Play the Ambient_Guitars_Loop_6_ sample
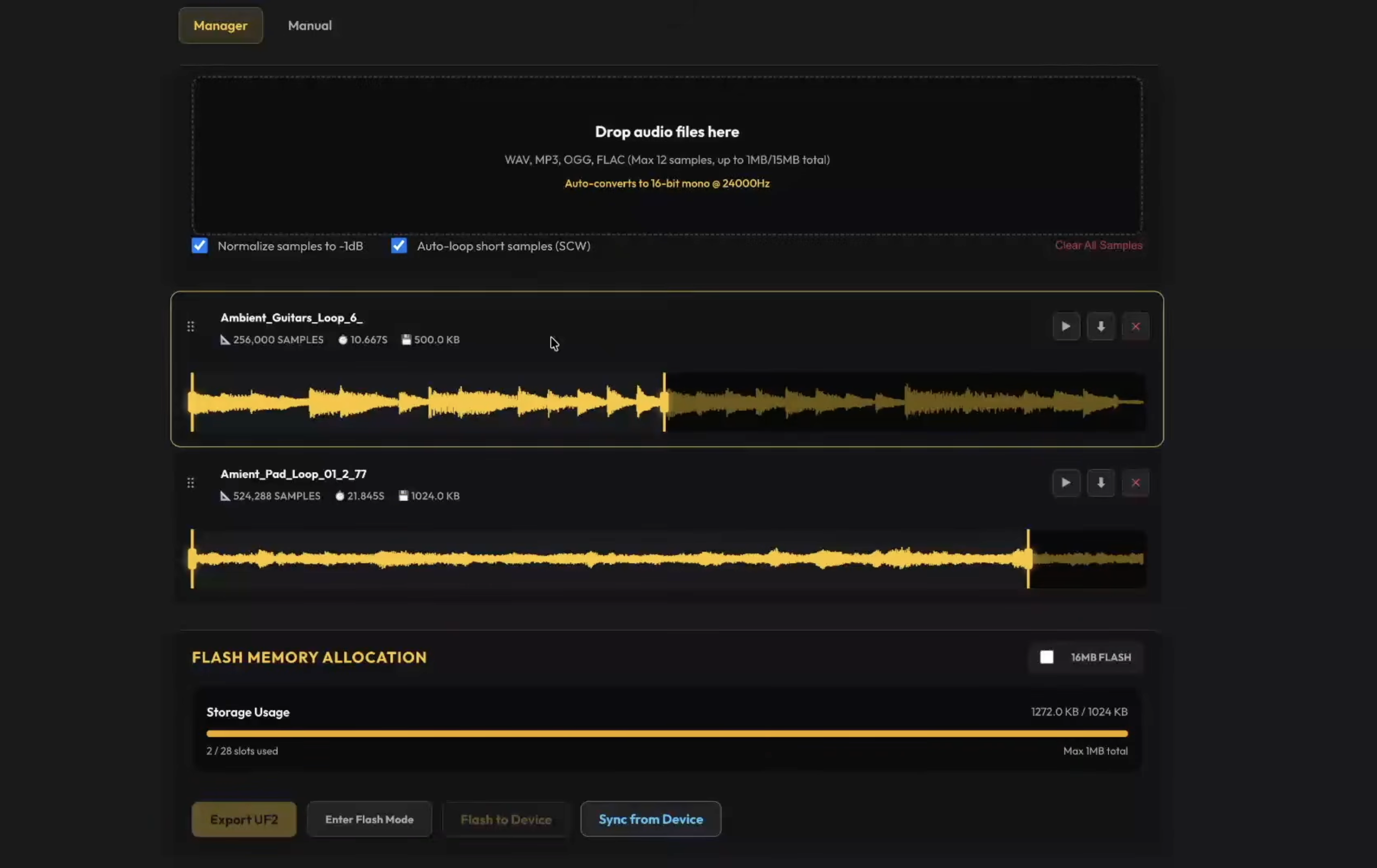 pyautogui.click(x=1066, y=327)
